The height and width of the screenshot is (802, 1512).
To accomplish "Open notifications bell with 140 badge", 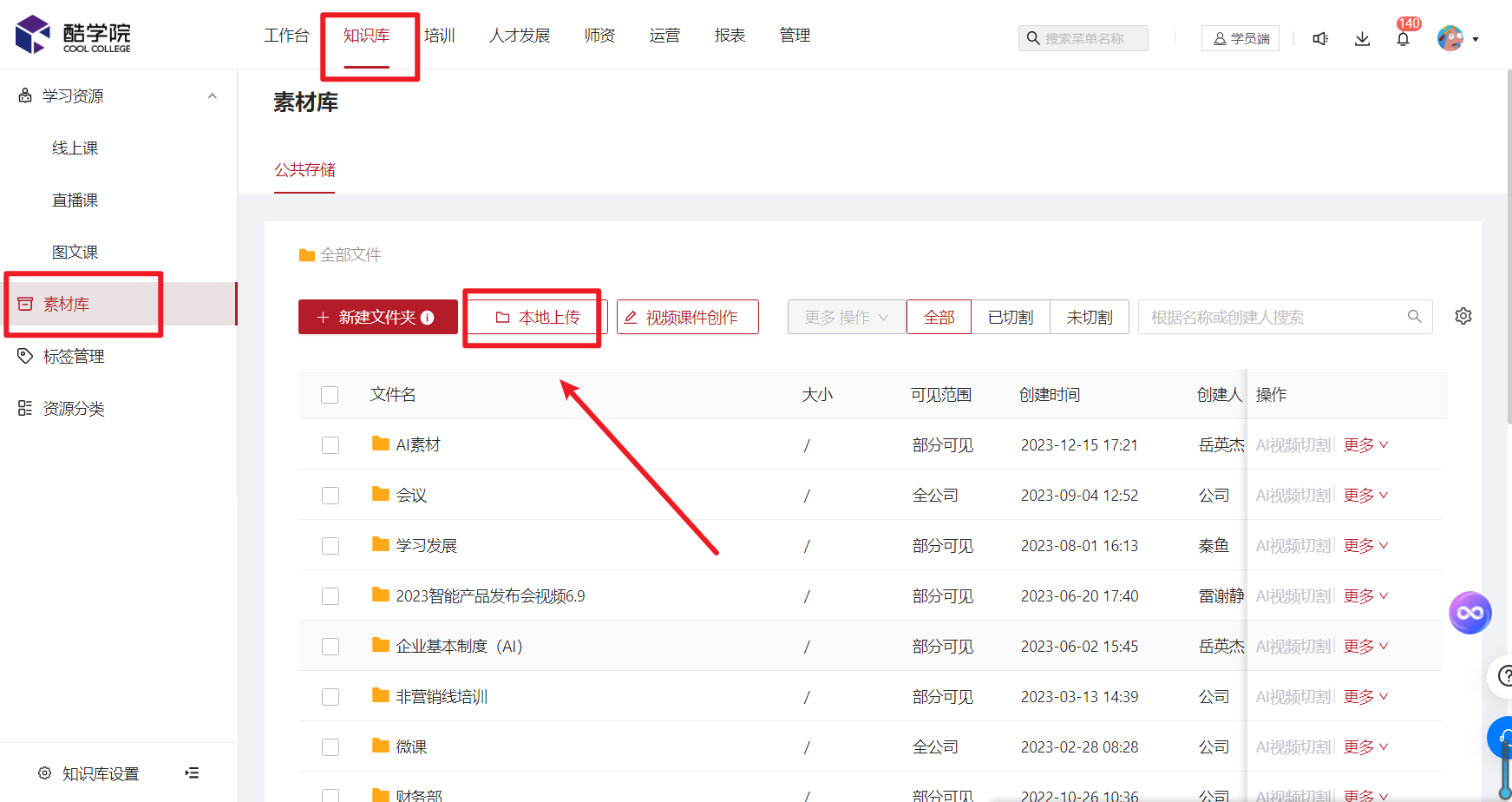I will (x=1404, y=38).
